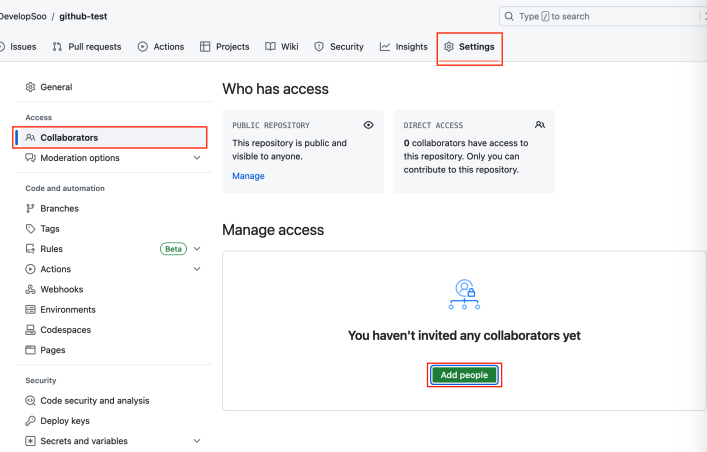Focus the Type / to search field
Image resolution: width=707 pixels, height=452 pixels.
[603, 16]
